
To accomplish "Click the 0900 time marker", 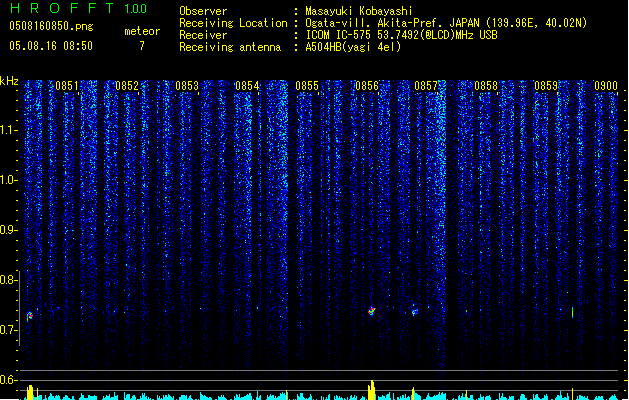I will click(606, 86).
